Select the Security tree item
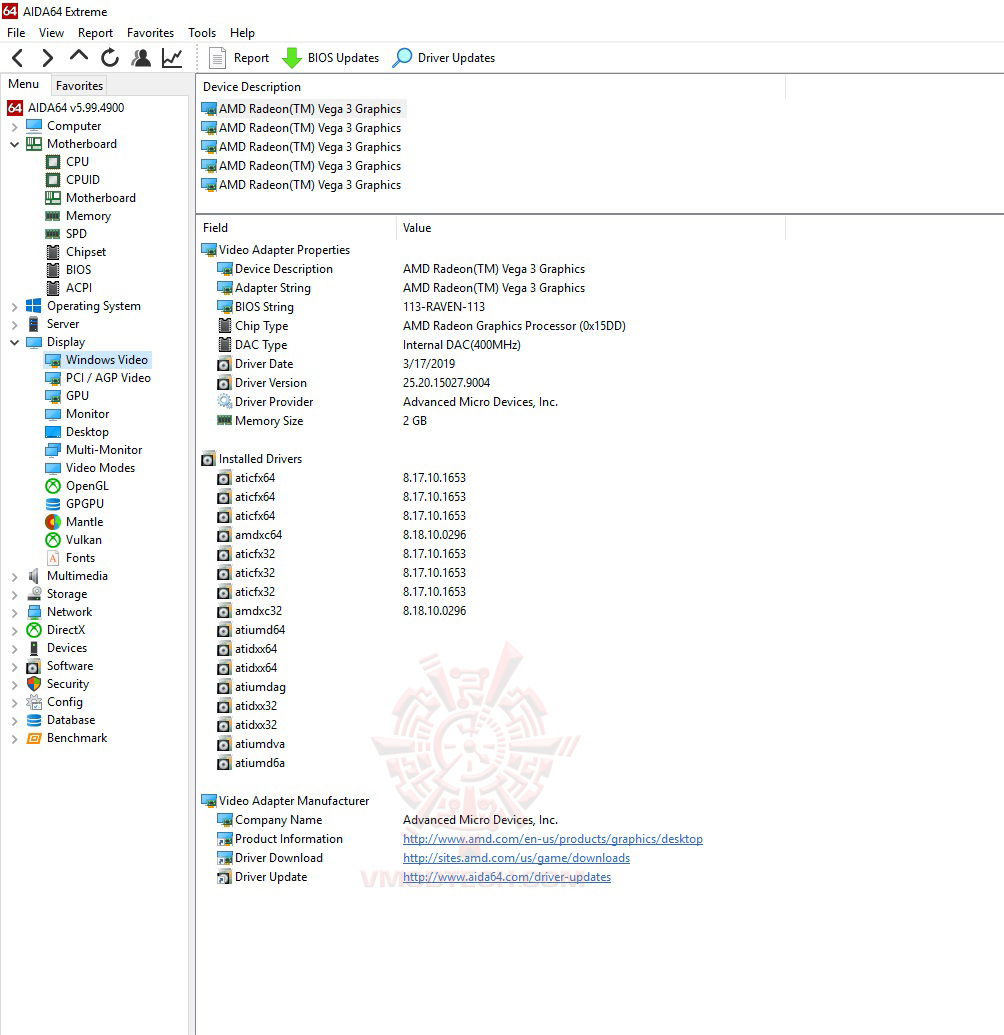 click(67, 684)
